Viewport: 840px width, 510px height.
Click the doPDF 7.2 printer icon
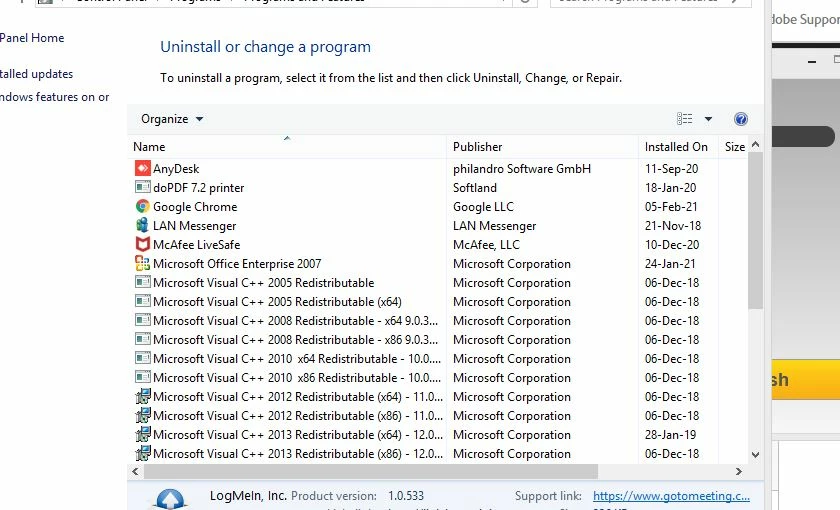coord(142,187)
